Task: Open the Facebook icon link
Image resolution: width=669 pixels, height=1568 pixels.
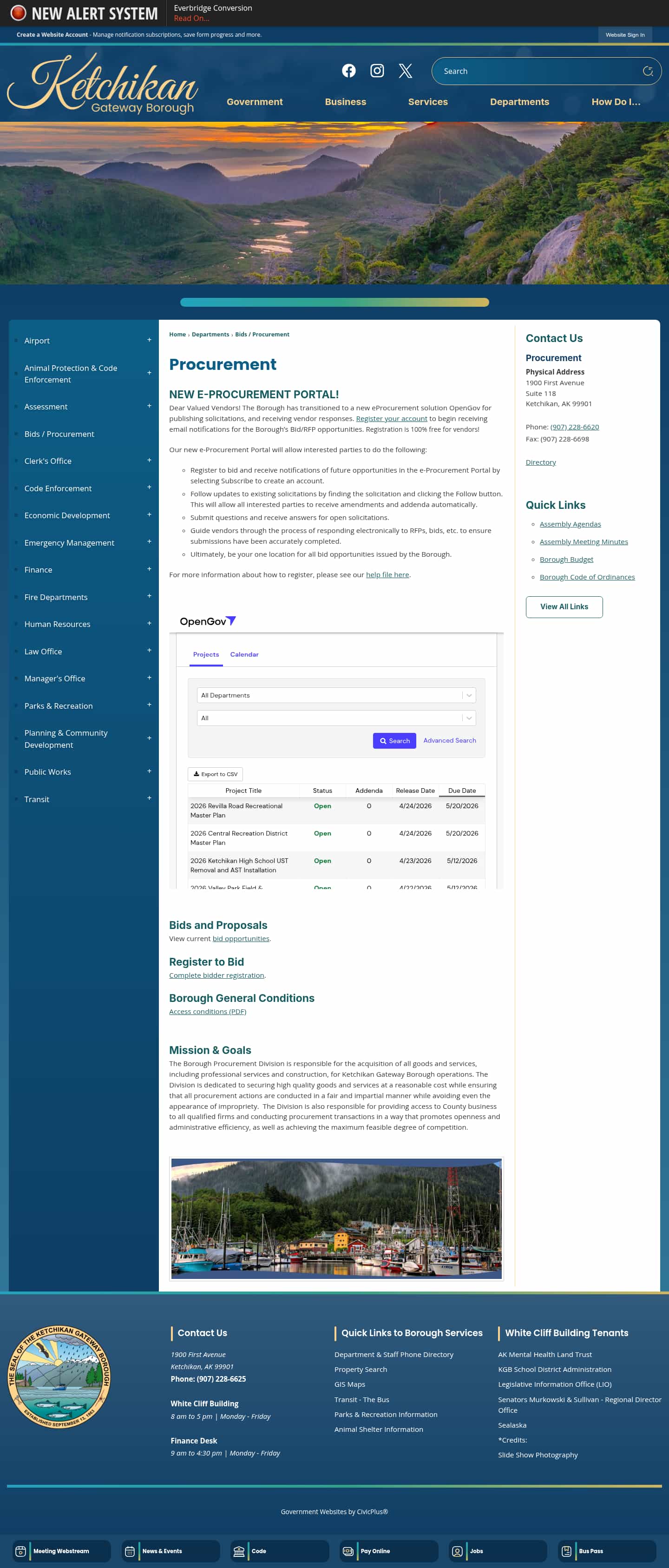Action: [x=349, y=71]
